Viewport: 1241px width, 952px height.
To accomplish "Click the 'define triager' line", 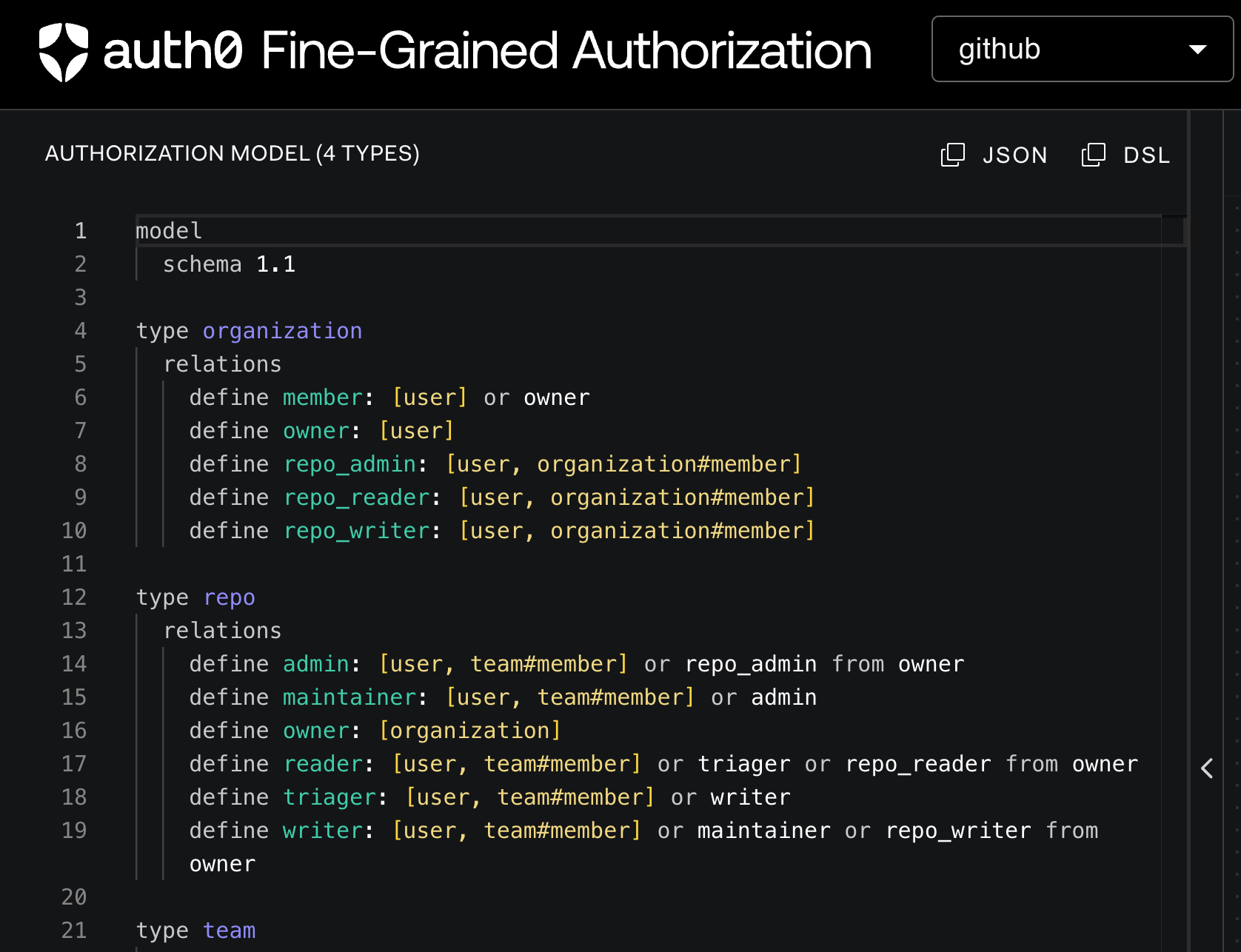I will [x=490, y=797].
